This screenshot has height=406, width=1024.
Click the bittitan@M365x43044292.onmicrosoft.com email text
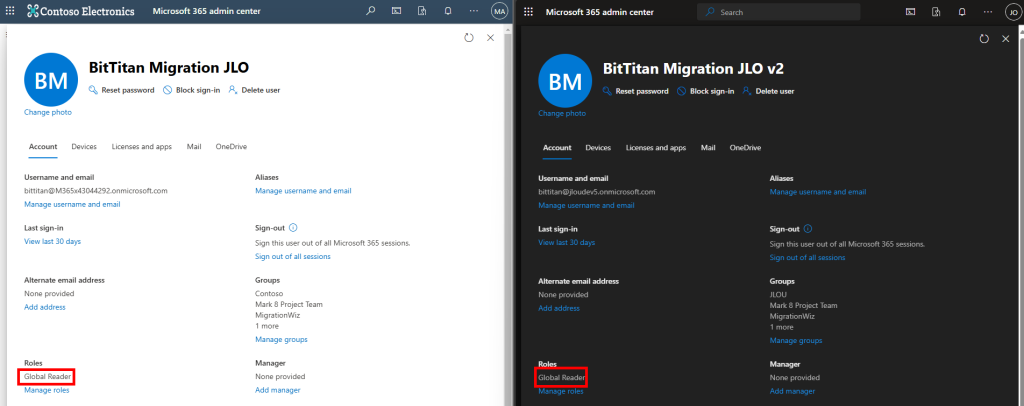pyautogui.click(x=96, y=191)
